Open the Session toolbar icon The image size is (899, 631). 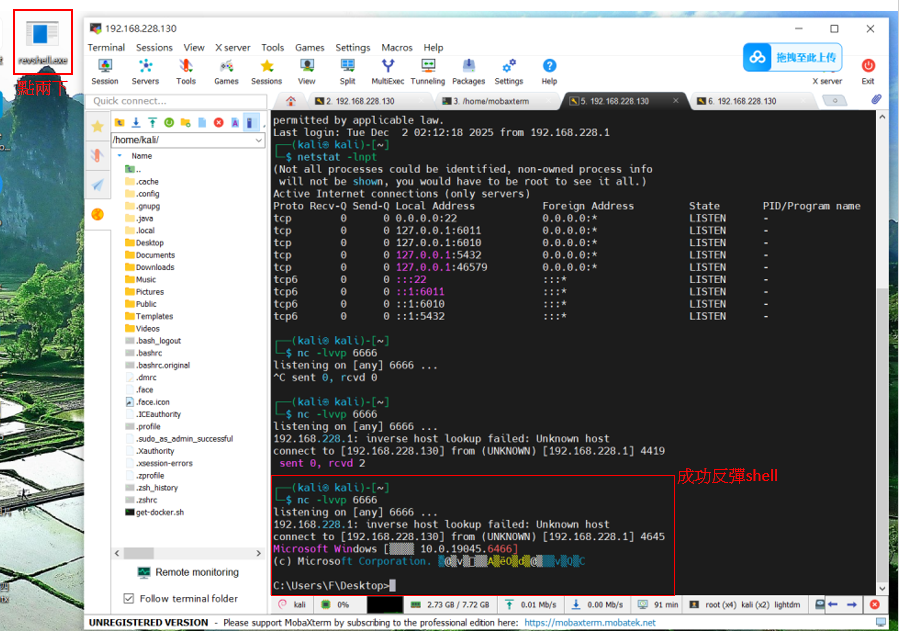click(x=105, y=72)
